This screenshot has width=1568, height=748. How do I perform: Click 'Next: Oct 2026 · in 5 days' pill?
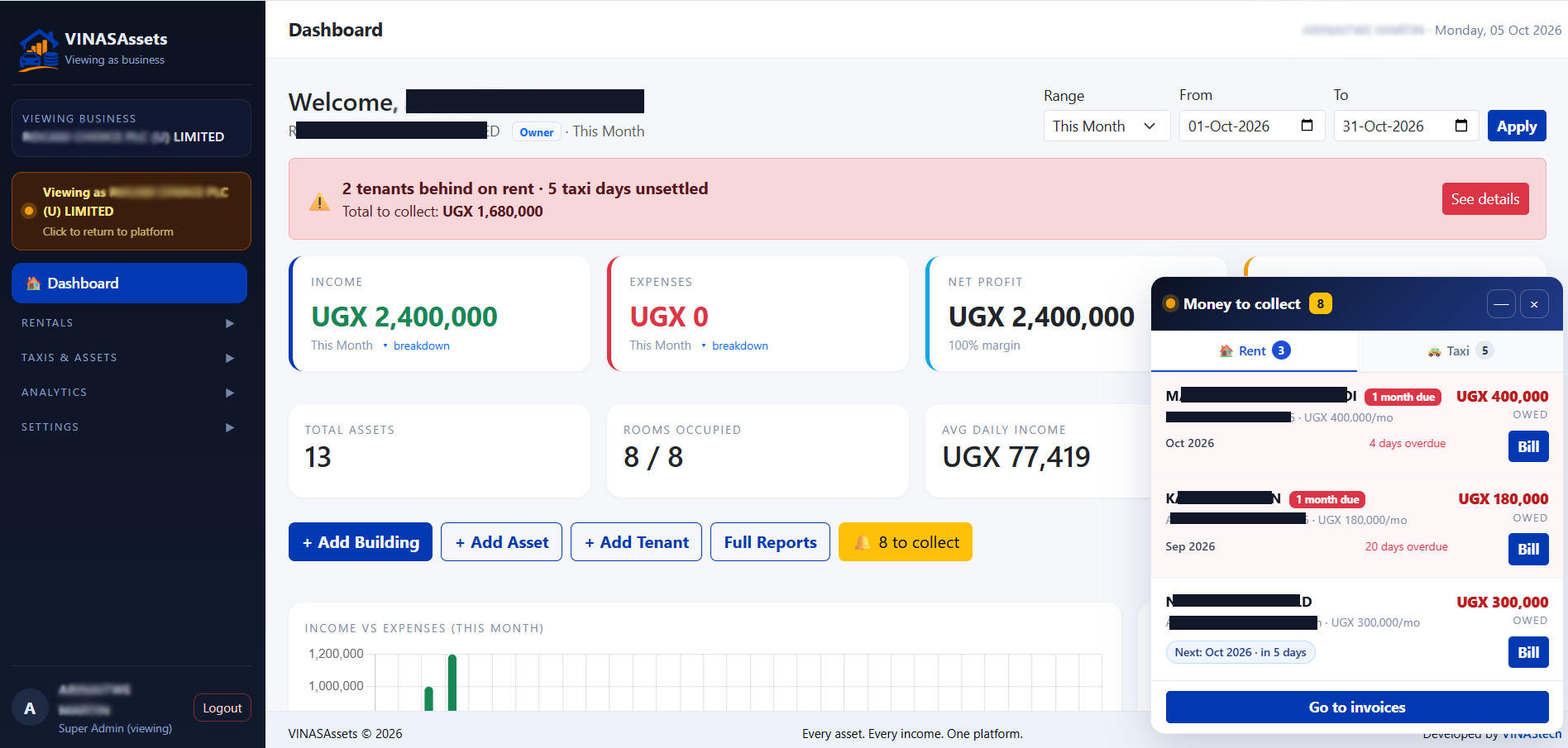(x=1241, y=652)
